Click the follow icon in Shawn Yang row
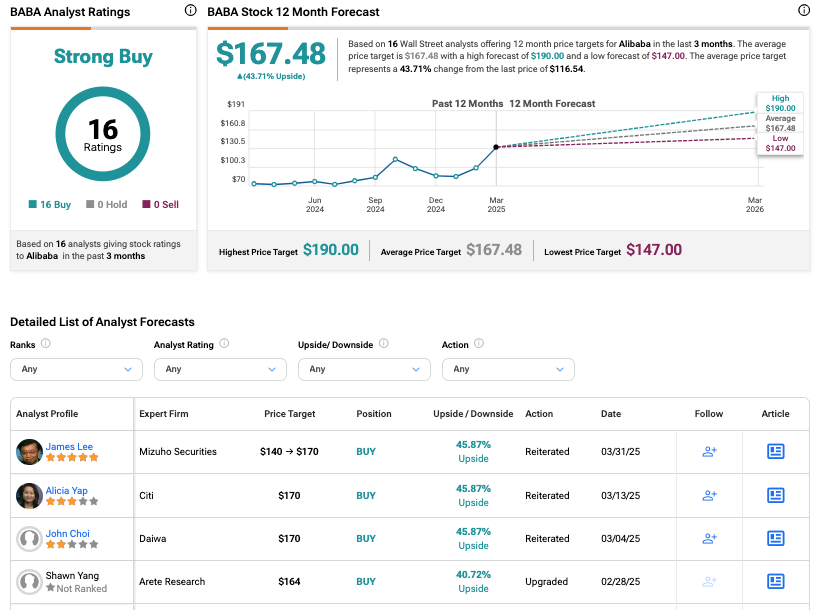Viewport: 816px width, 610px height. point(709,581)
